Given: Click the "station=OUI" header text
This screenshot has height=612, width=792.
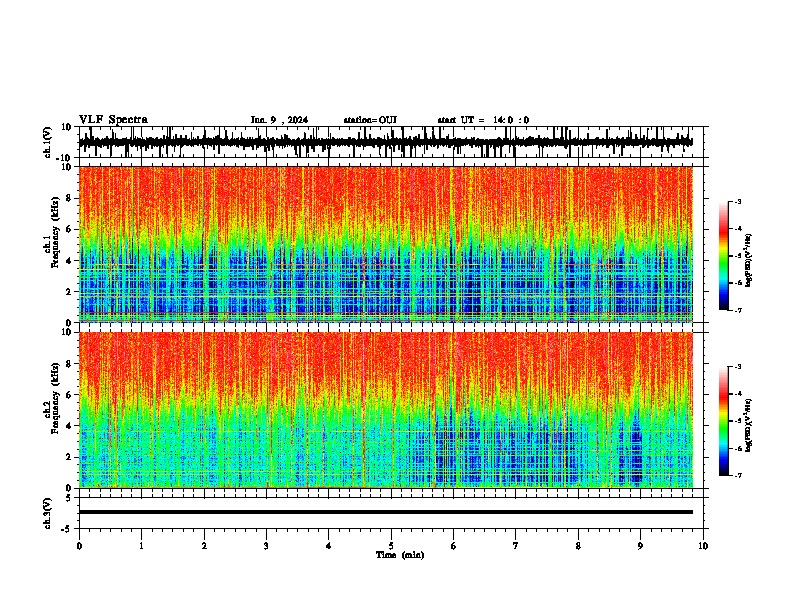Looking at the screenshot, I should (x=370, y=120).
